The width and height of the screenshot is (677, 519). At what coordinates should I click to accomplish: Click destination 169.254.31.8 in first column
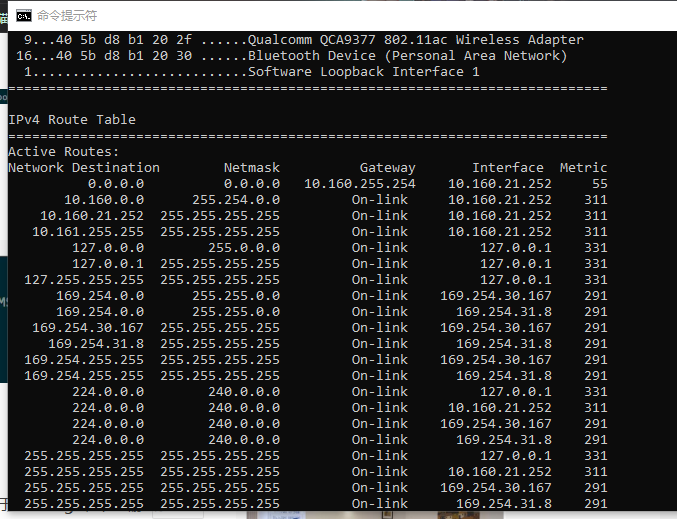tap(96, 344)
